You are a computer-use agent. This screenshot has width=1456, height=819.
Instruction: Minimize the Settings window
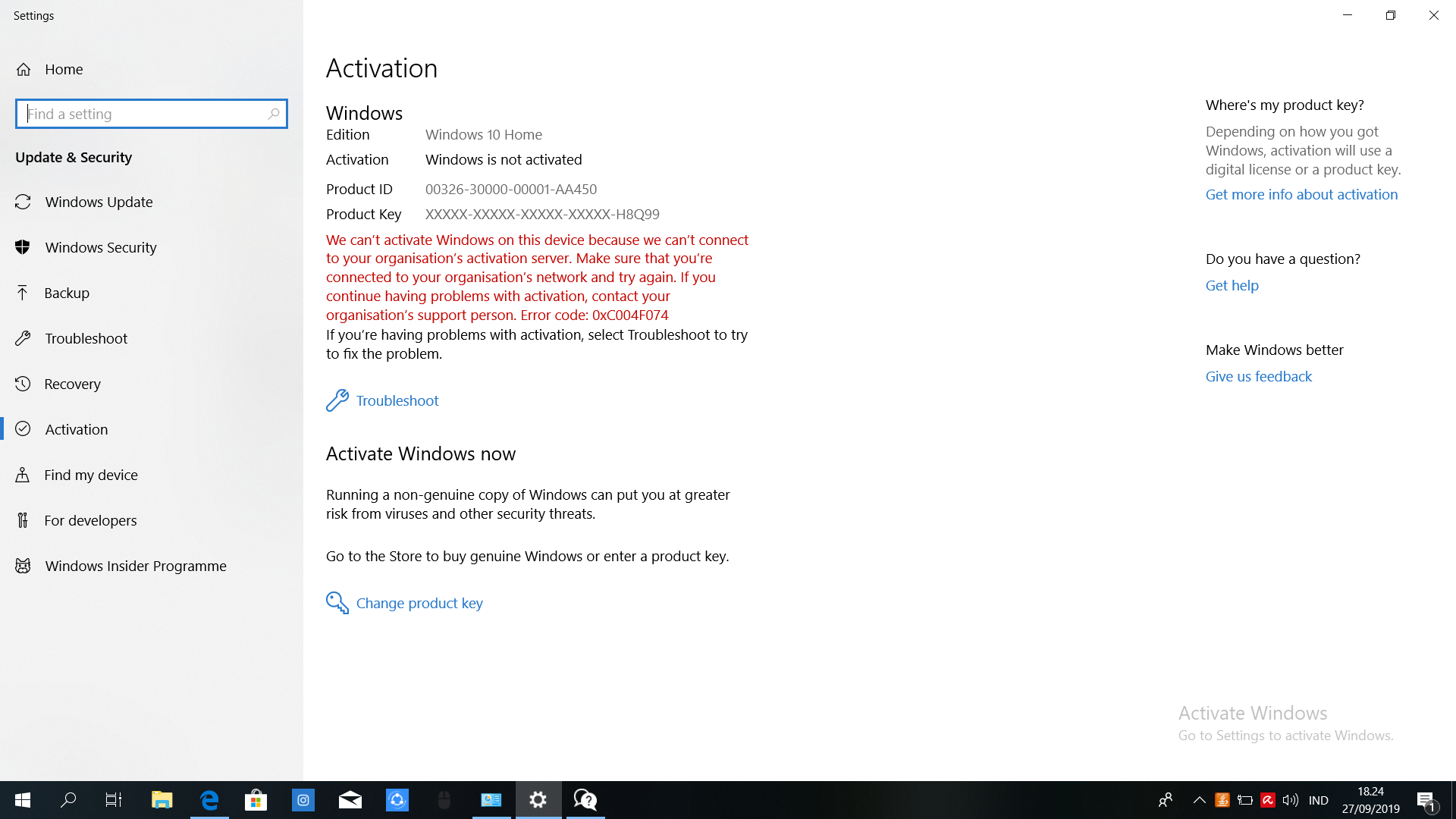[1348, 15]
